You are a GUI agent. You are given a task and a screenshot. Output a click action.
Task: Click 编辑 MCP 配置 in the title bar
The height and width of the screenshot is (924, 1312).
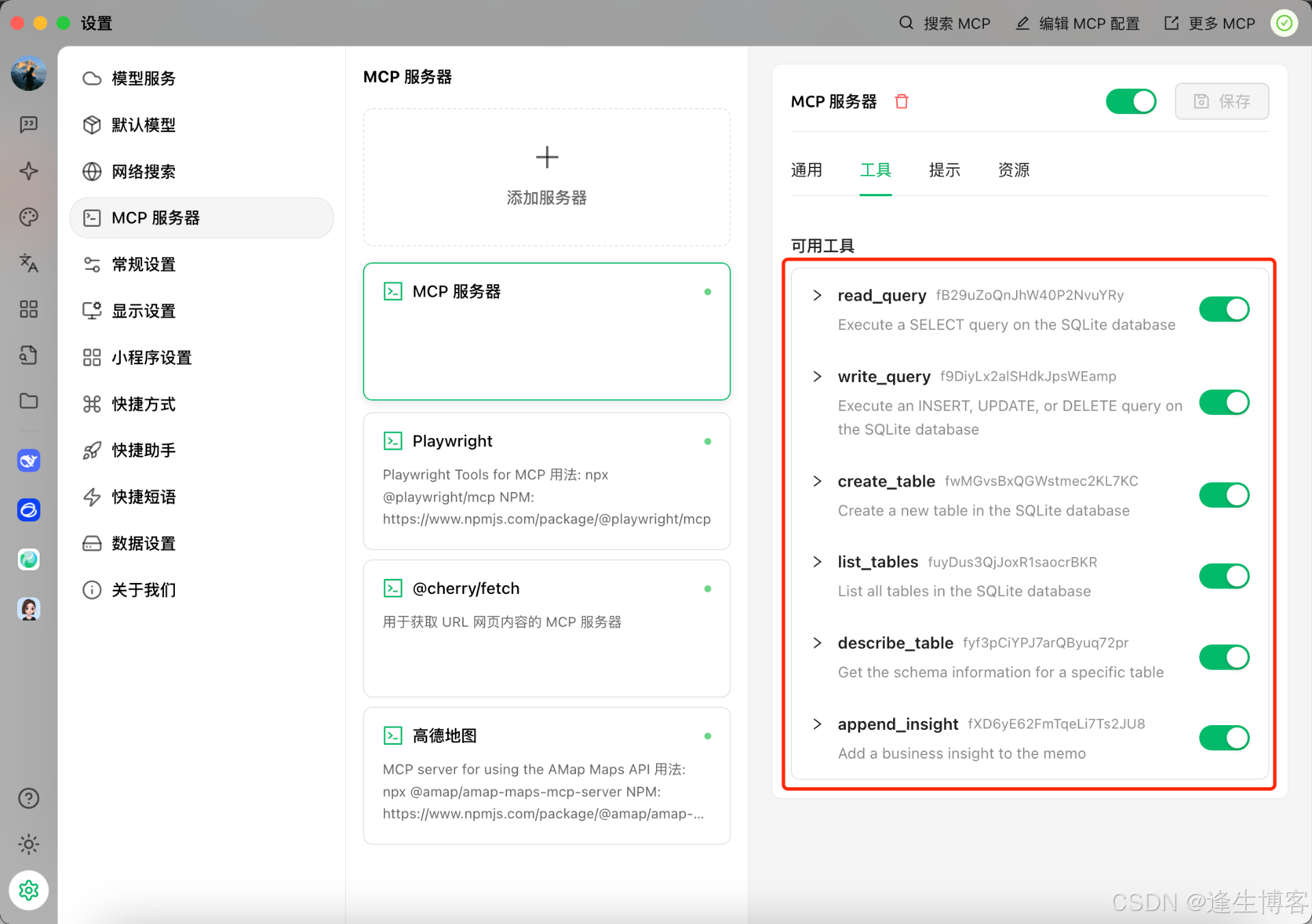point(1078,23)
